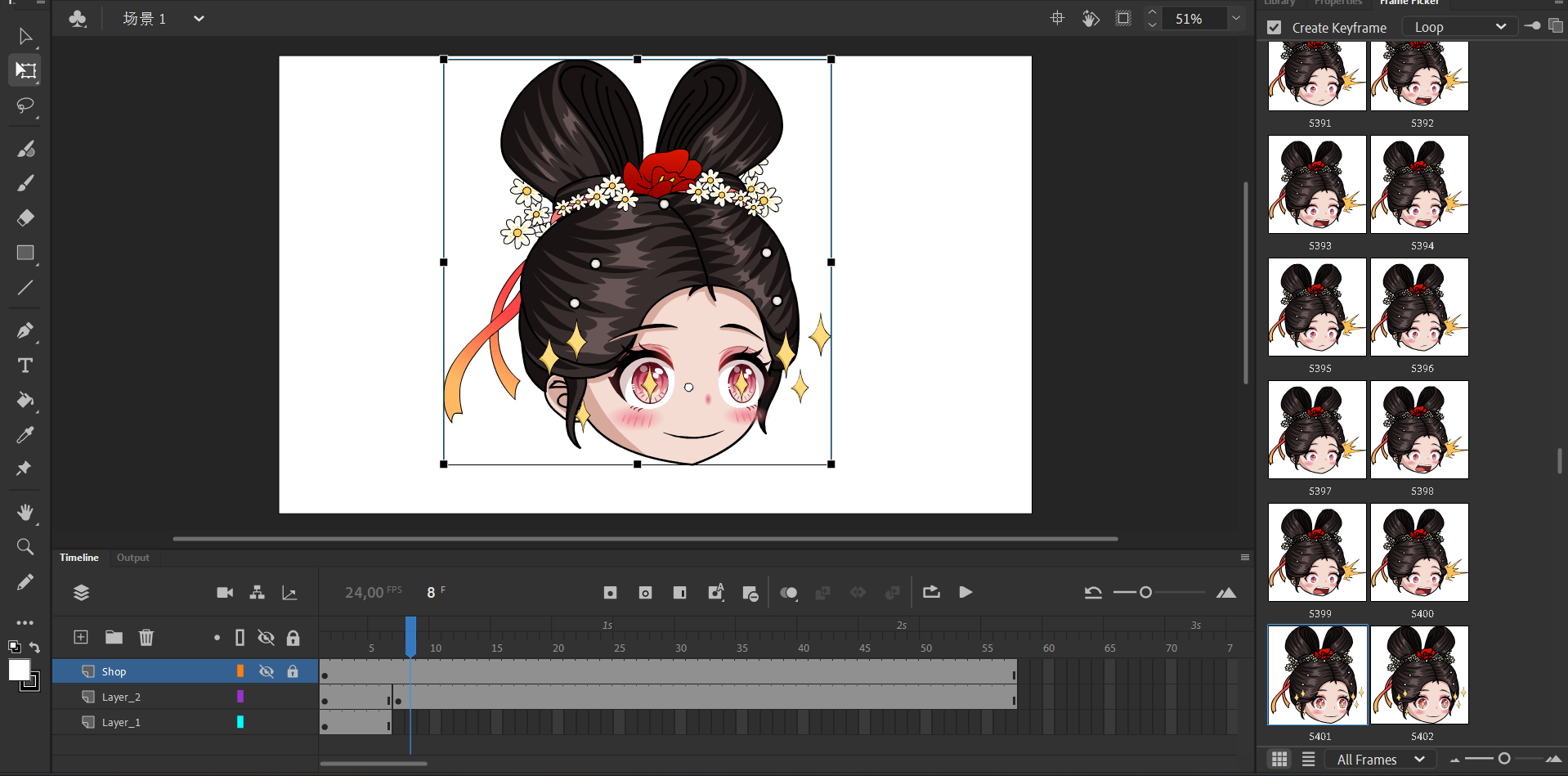Unlock the Shop layer
Image resolution: width=1568 pixels, height=776 pixels.
pyautogui.click(x=293, y=671)
